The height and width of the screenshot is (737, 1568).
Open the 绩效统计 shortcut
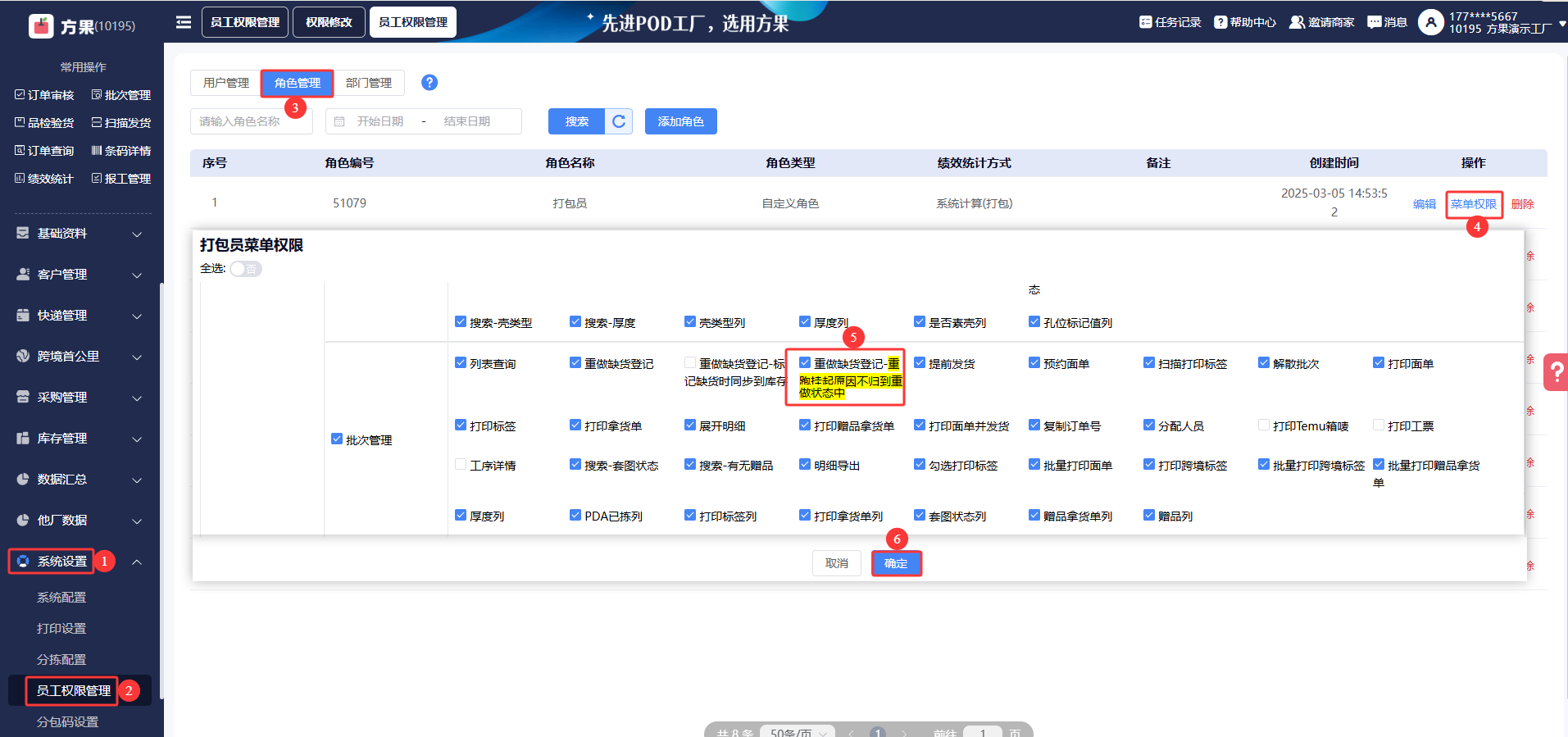click(x=44, y=179)
